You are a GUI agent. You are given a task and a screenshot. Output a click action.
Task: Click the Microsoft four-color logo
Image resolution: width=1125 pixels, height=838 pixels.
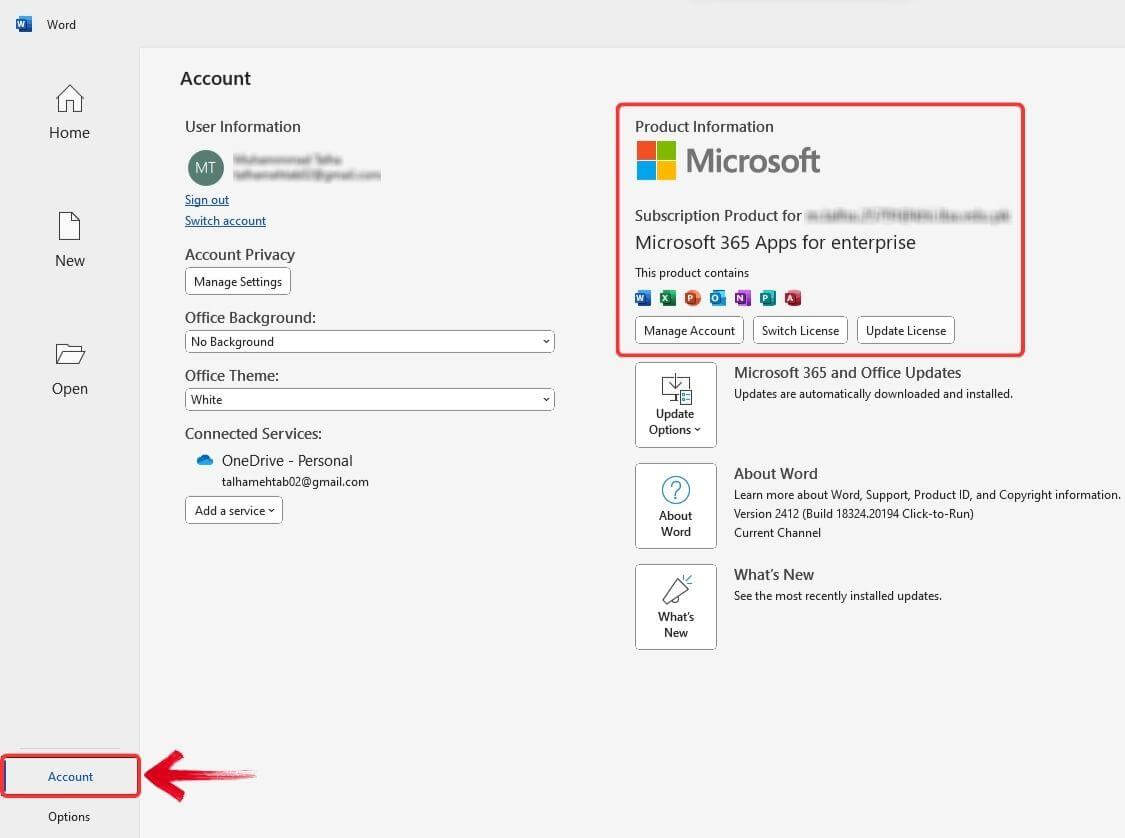[656, 160]
